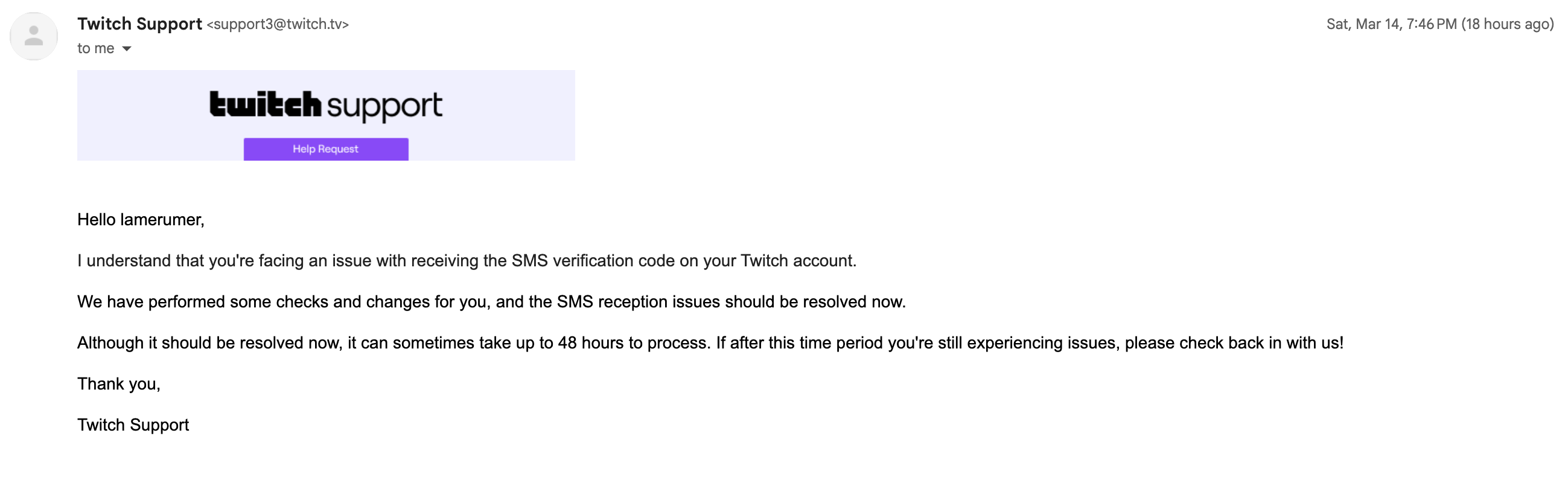Click the Twitch Support signature at bottom
The height and width of the screenshot is (488, 1568).
pos(133,425)
